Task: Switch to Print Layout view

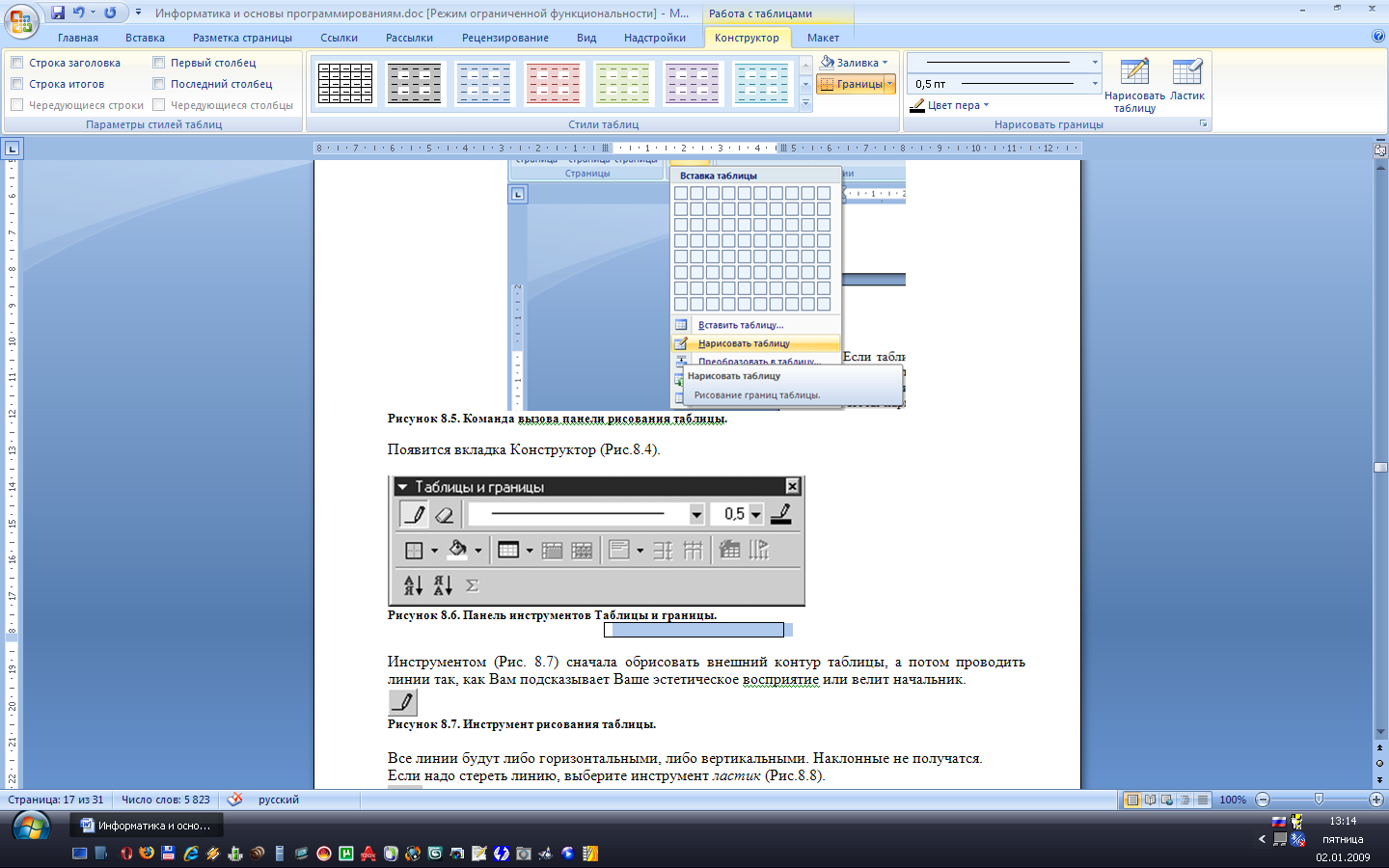Action: point(1133,800)
